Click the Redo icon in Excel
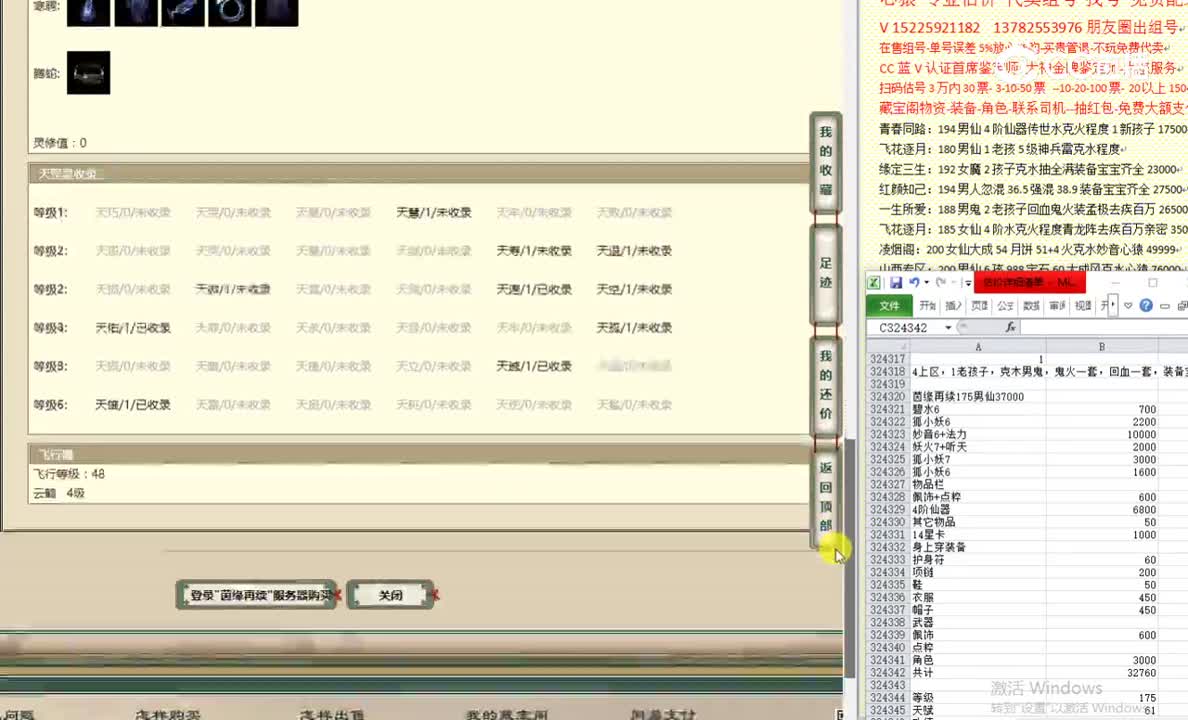1188x720 pixels. (x=941, y=283)
